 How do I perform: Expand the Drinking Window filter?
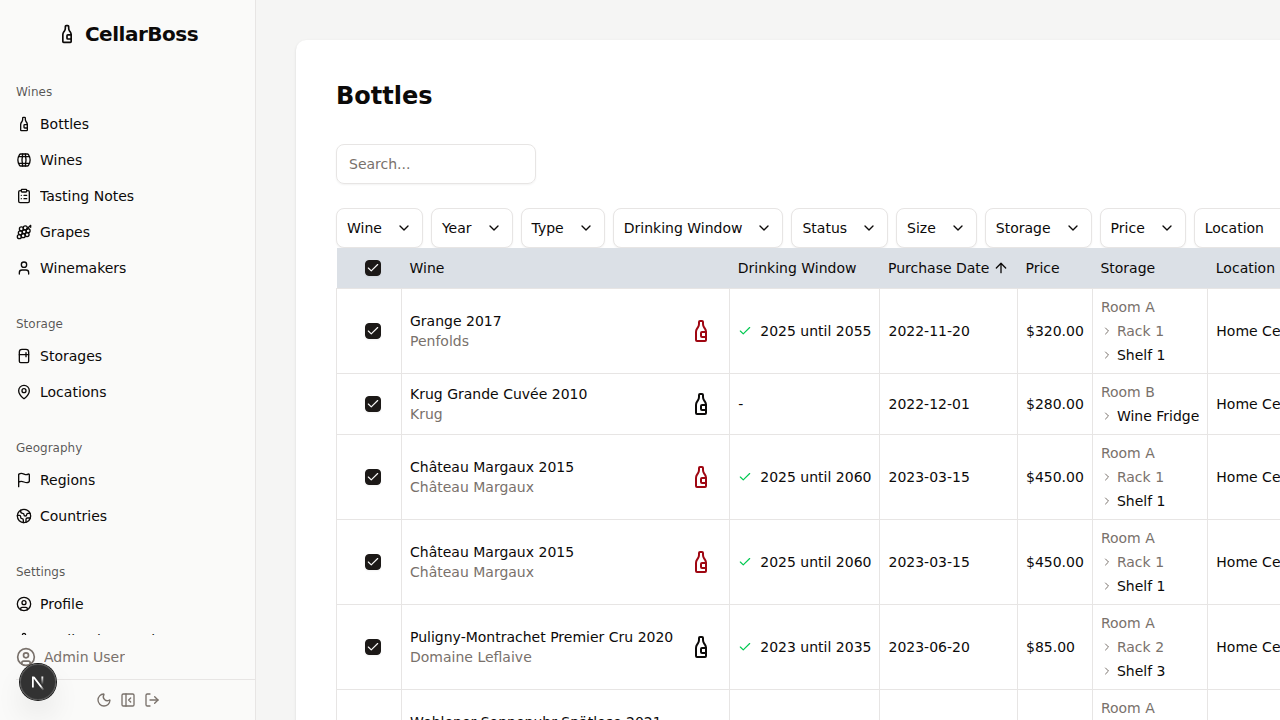point(697,228)
